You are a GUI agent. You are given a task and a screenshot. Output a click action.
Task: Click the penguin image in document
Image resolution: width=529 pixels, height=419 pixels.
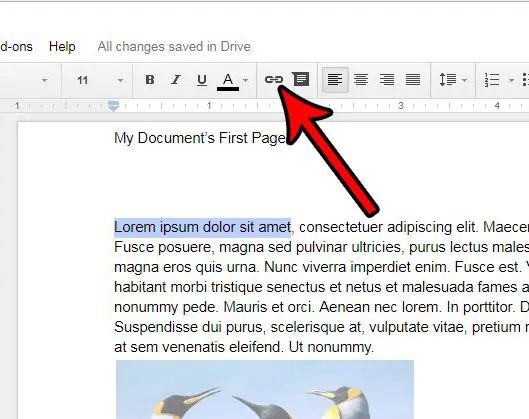pyautogui.click(x=265, y=390)
